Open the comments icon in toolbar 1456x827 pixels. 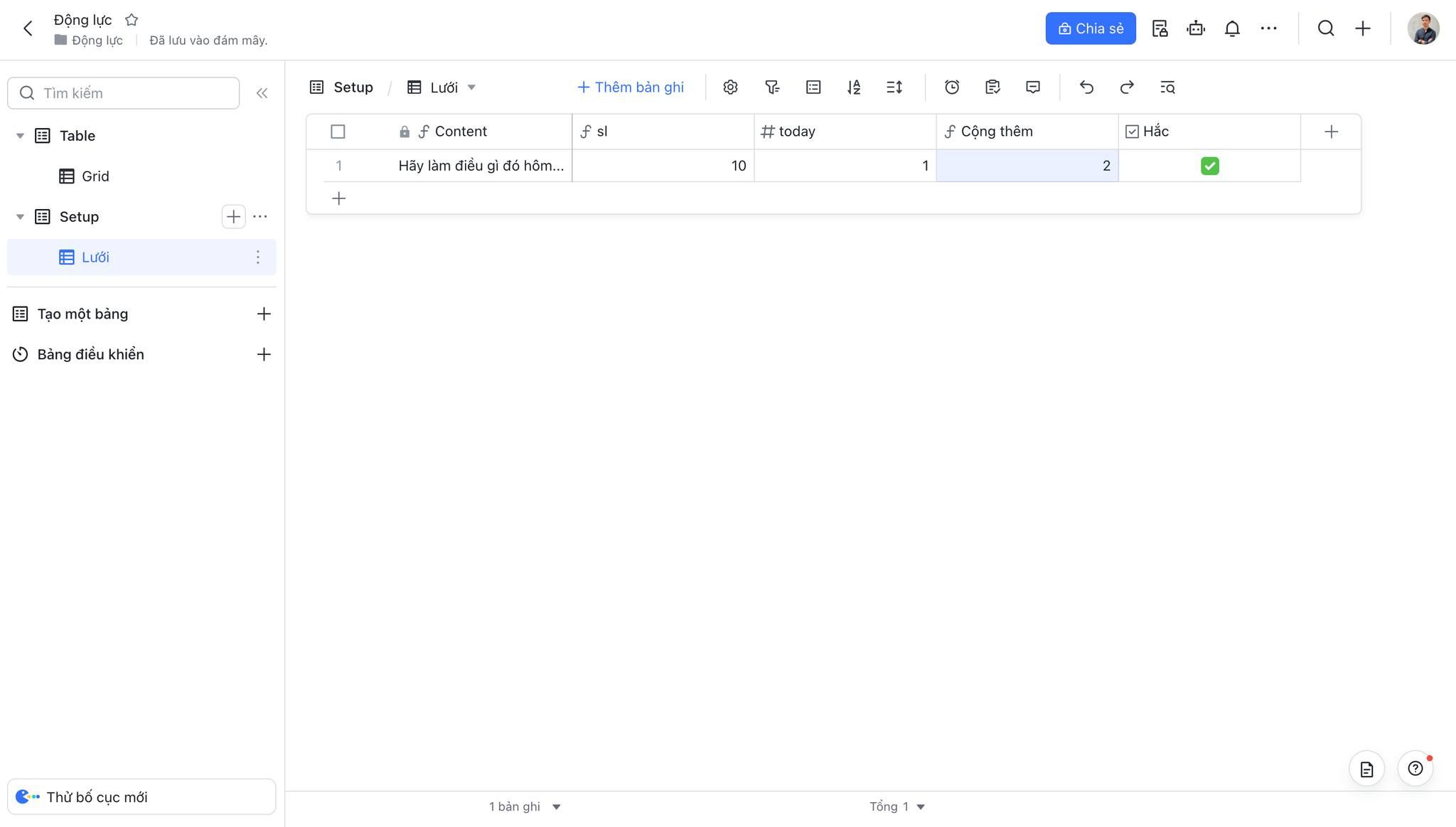tap(1033, 87)
